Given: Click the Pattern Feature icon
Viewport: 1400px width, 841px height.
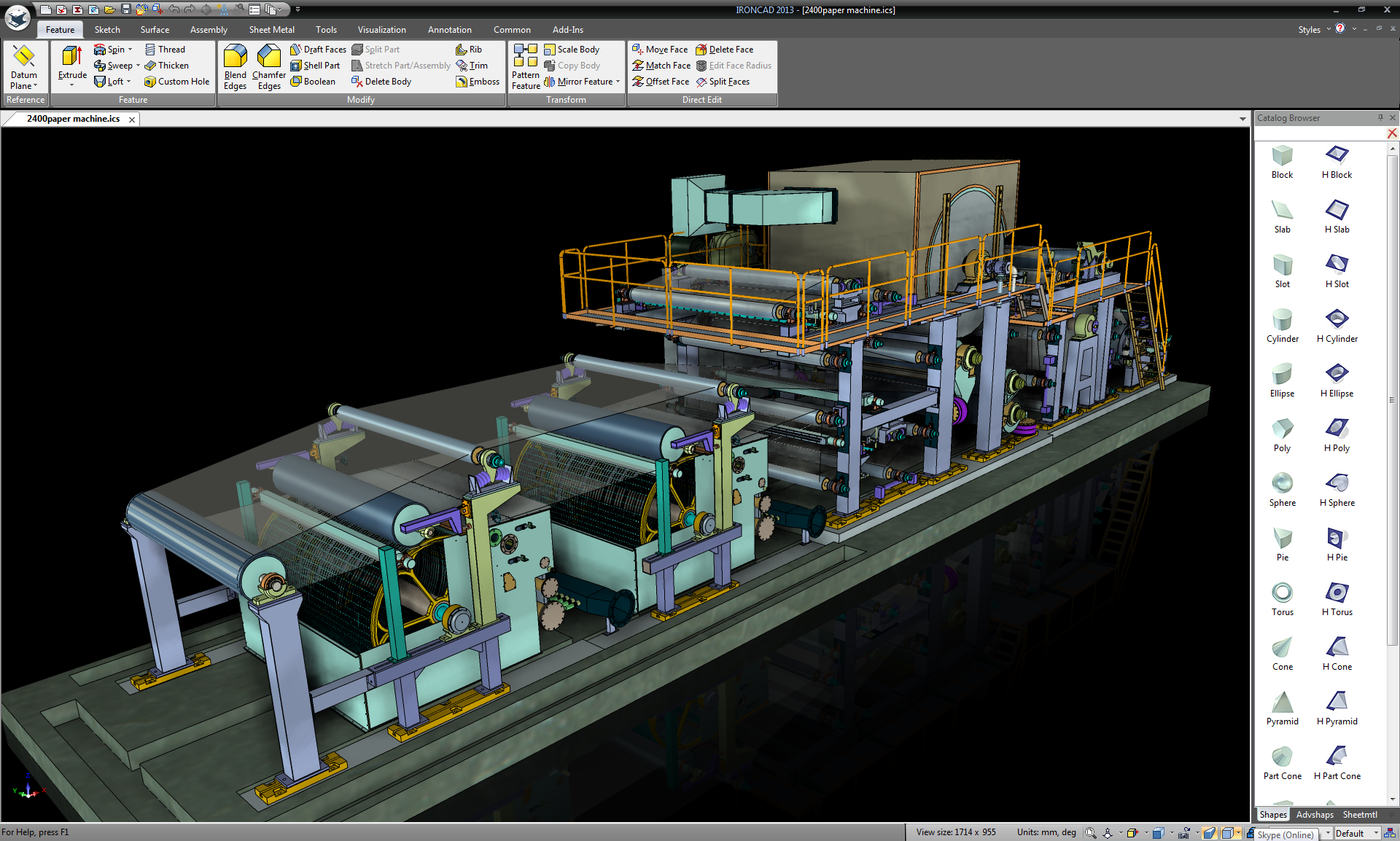Looking at the screenshot, I should pyautogui.click(x=525, y=57).
